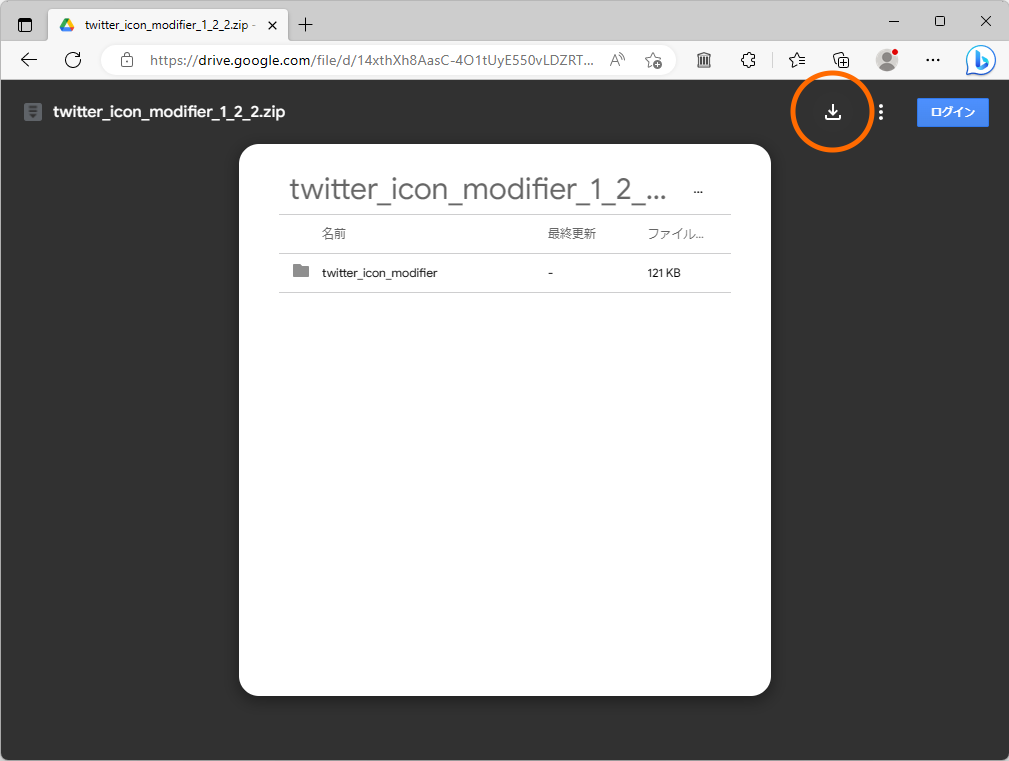Open Collections in the browser toolbar

(x=841, y=60)
